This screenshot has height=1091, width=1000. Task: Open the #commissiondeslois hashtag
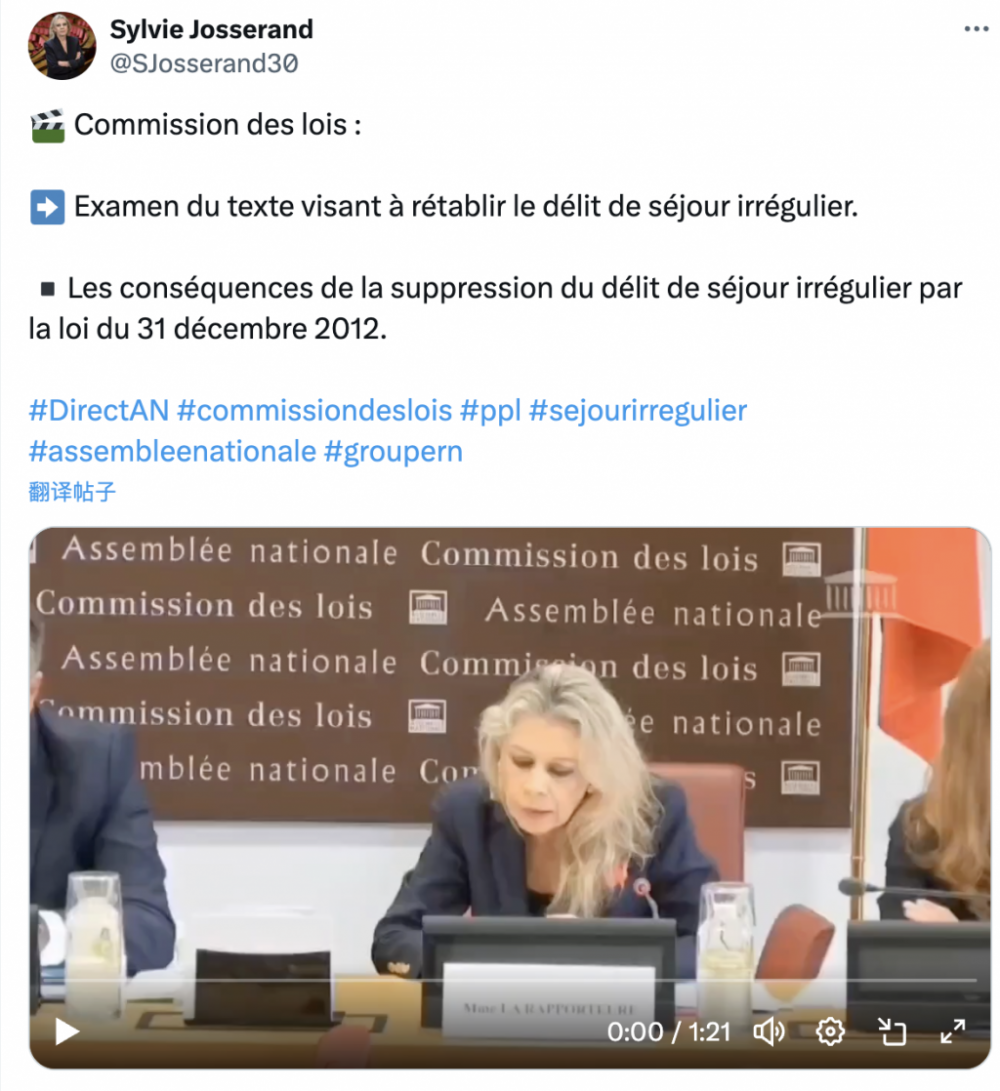click(315, 411)
